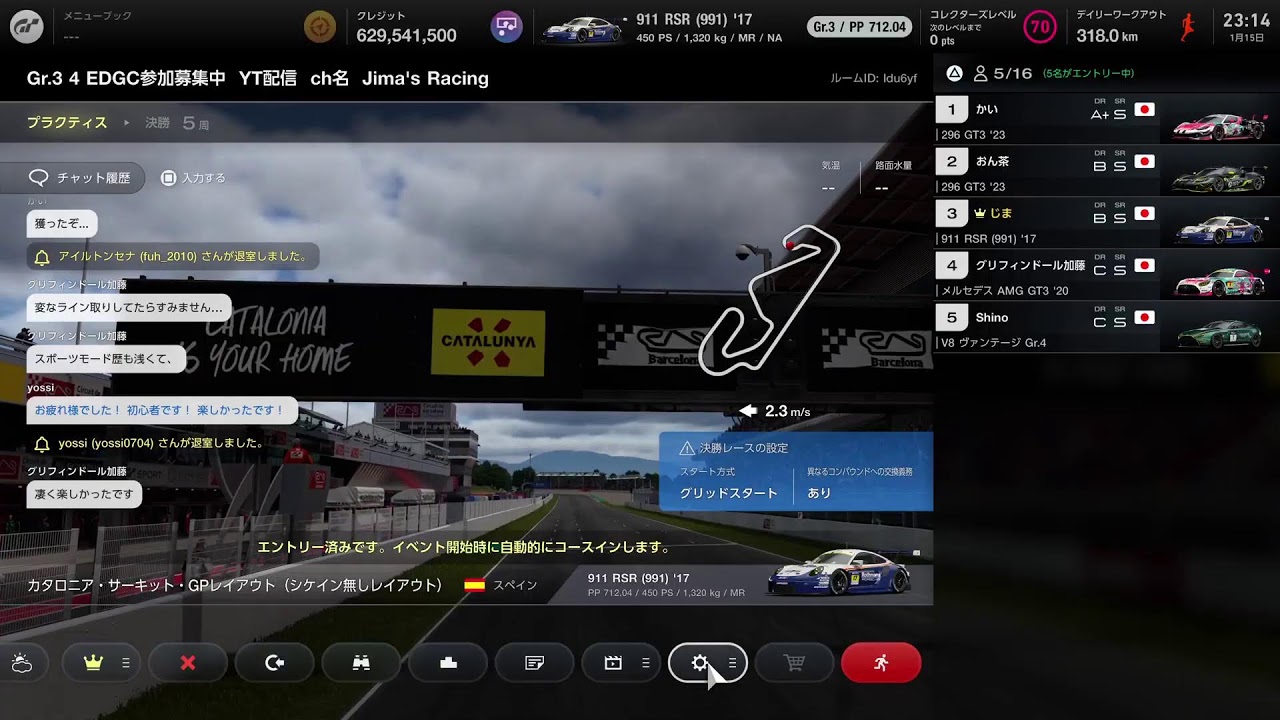Image resolution: width=1280 pixels, height=720 pixels.
Task: Click the room ID ldu6yf text
Action: pos(873,78)
